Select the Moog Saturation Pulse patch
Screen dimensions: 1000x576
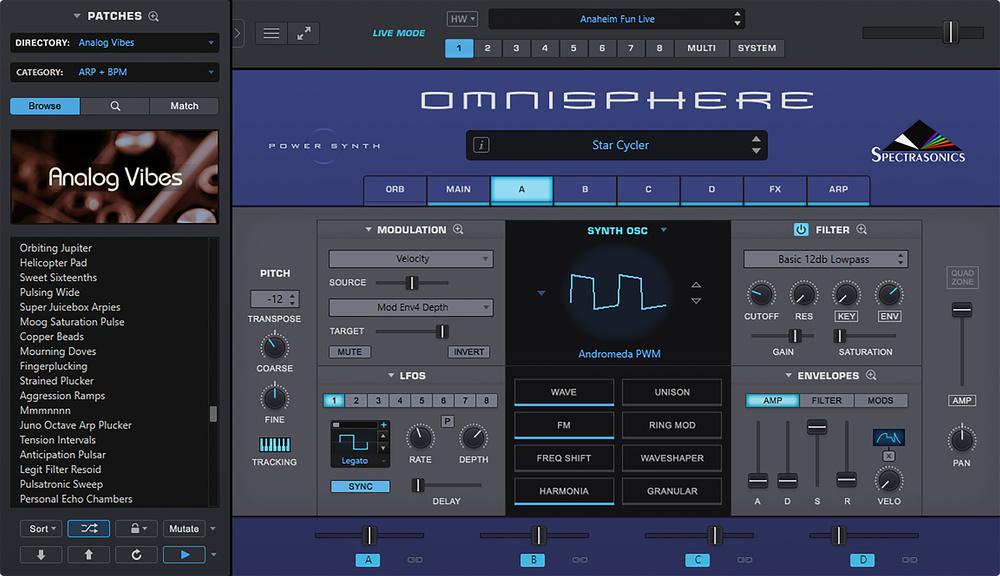pos(72,322)
